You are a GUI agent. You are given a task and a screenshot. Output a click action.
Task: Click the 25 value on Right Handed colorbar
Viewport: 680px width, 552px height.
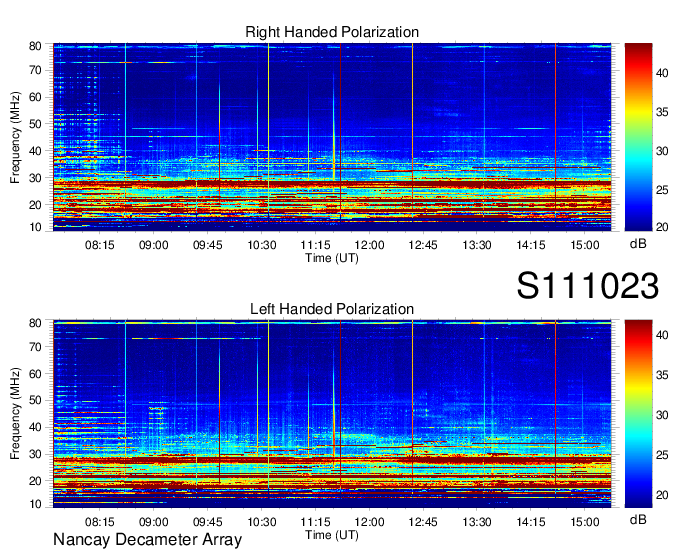(662, 190)
